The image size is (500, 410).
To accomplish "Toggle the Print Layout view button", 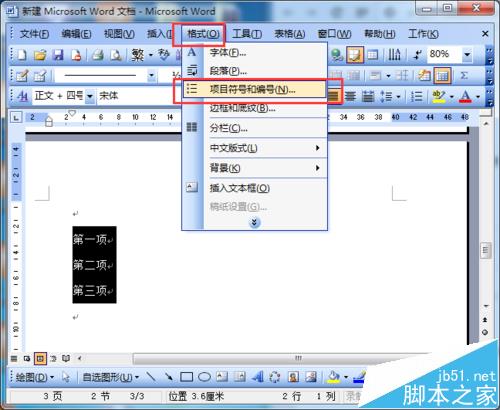I will [x=40, y=359].
